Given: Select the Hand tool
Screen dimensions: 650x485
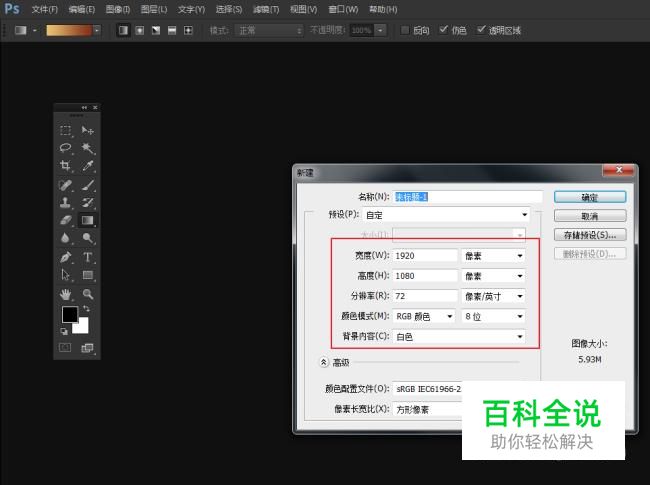Looking at the screenshot, I should click(x=66, y=294).
